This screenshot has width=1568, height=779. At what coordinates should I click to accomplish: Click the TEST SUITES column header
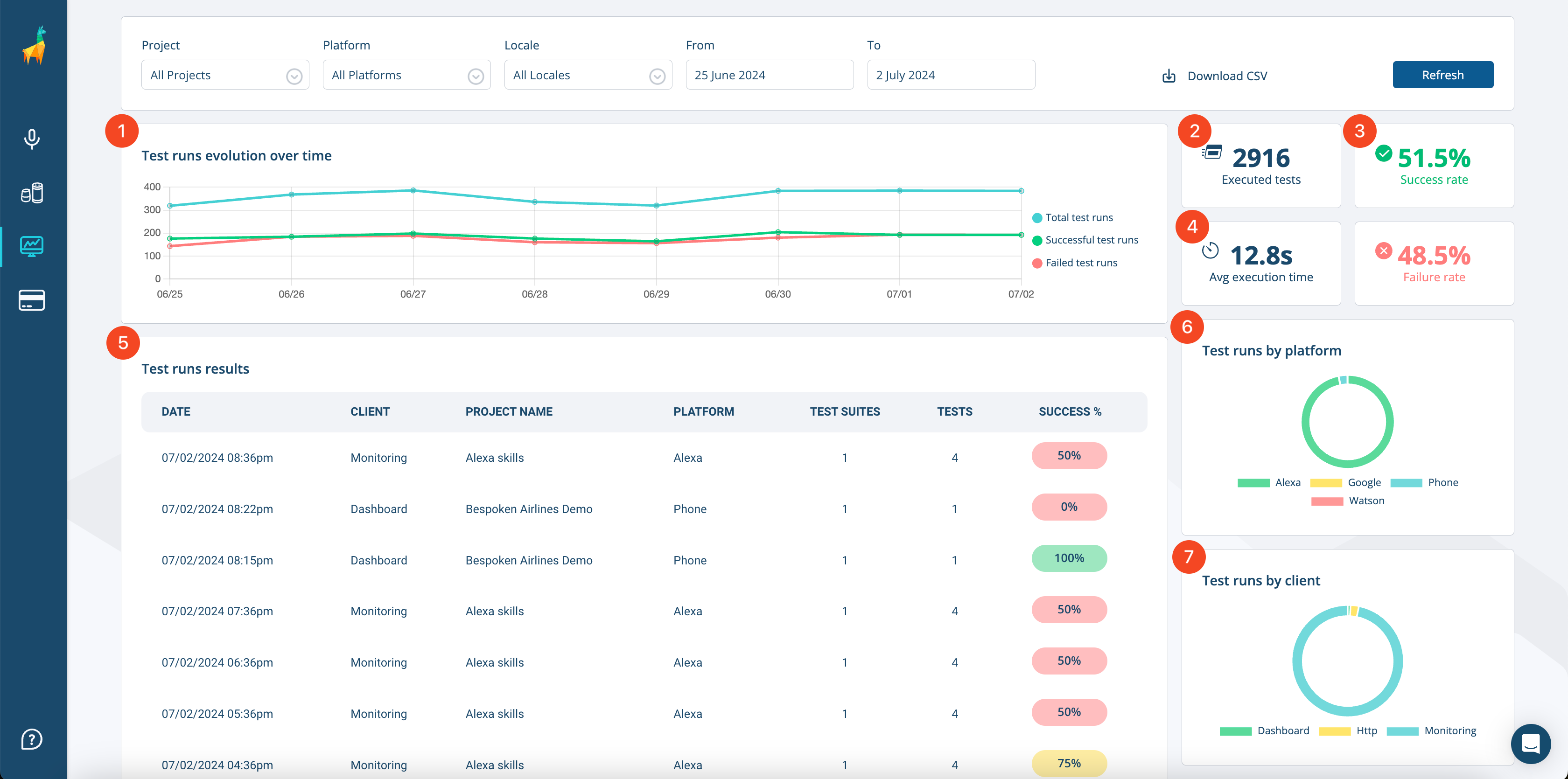(845, 412)
